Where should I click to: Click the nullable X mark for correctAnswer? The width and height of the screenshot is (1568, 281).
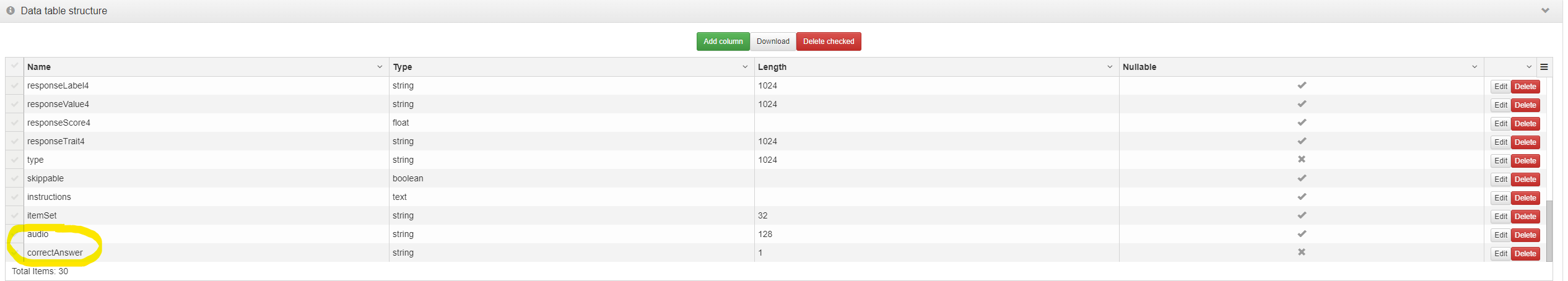(x=1302, y=253)
